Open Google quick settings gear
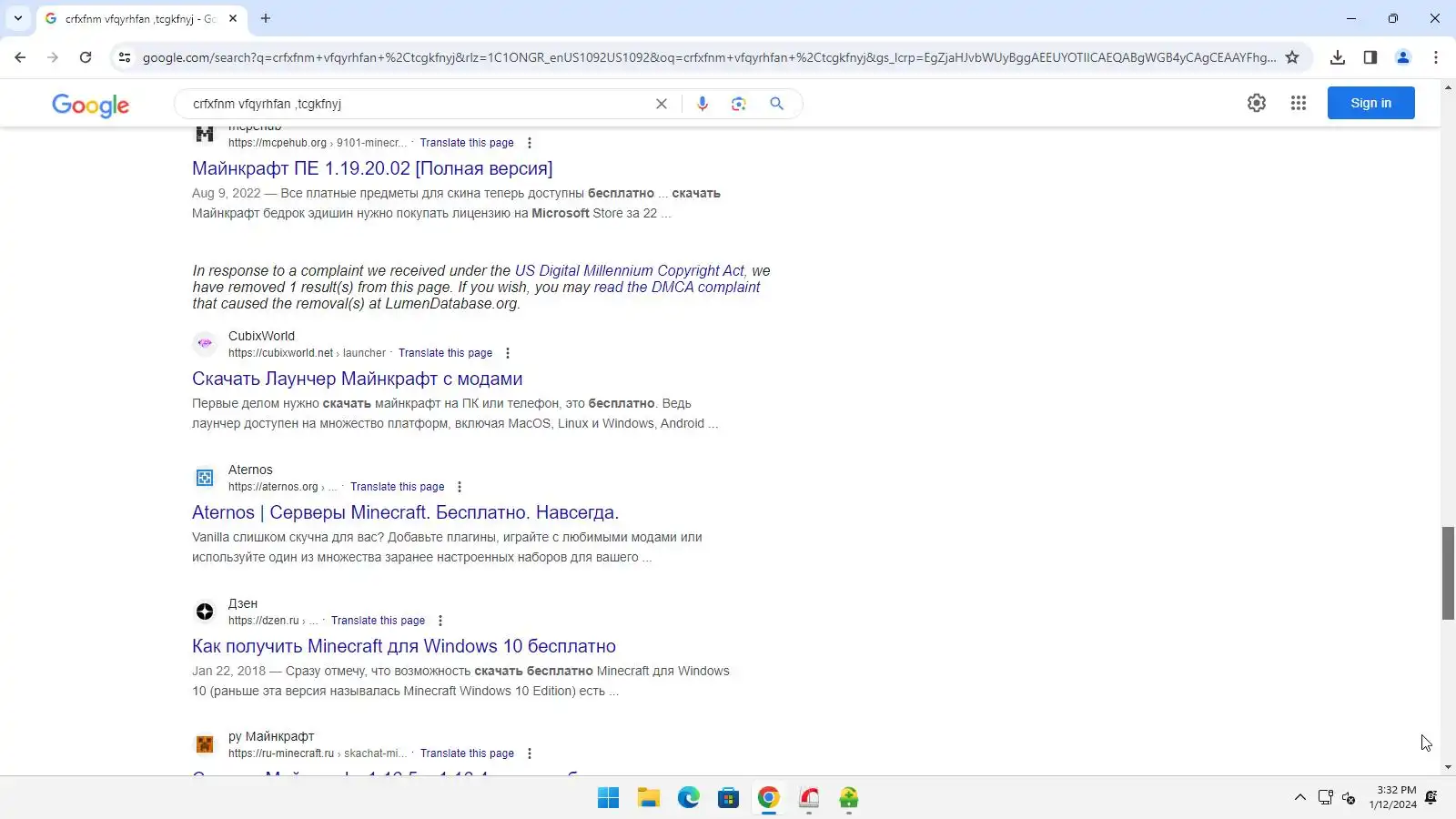1456x819 pixels. [1257, 103]
